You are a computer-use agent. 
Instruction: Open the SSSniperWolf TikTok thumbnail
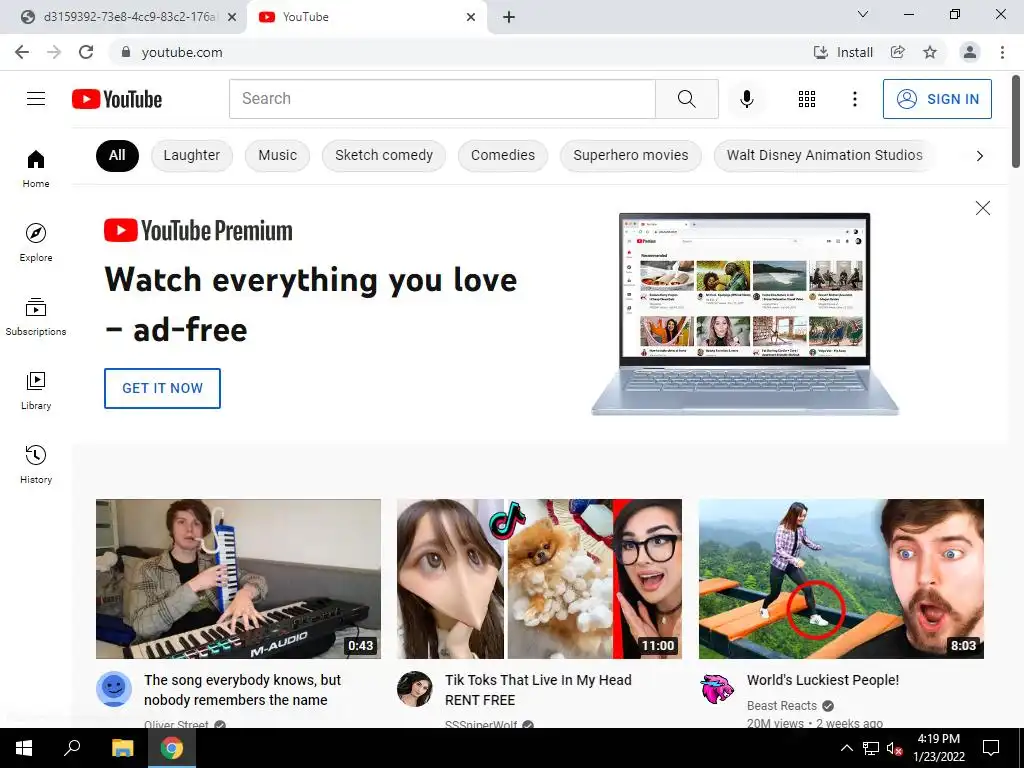[539, 579]
